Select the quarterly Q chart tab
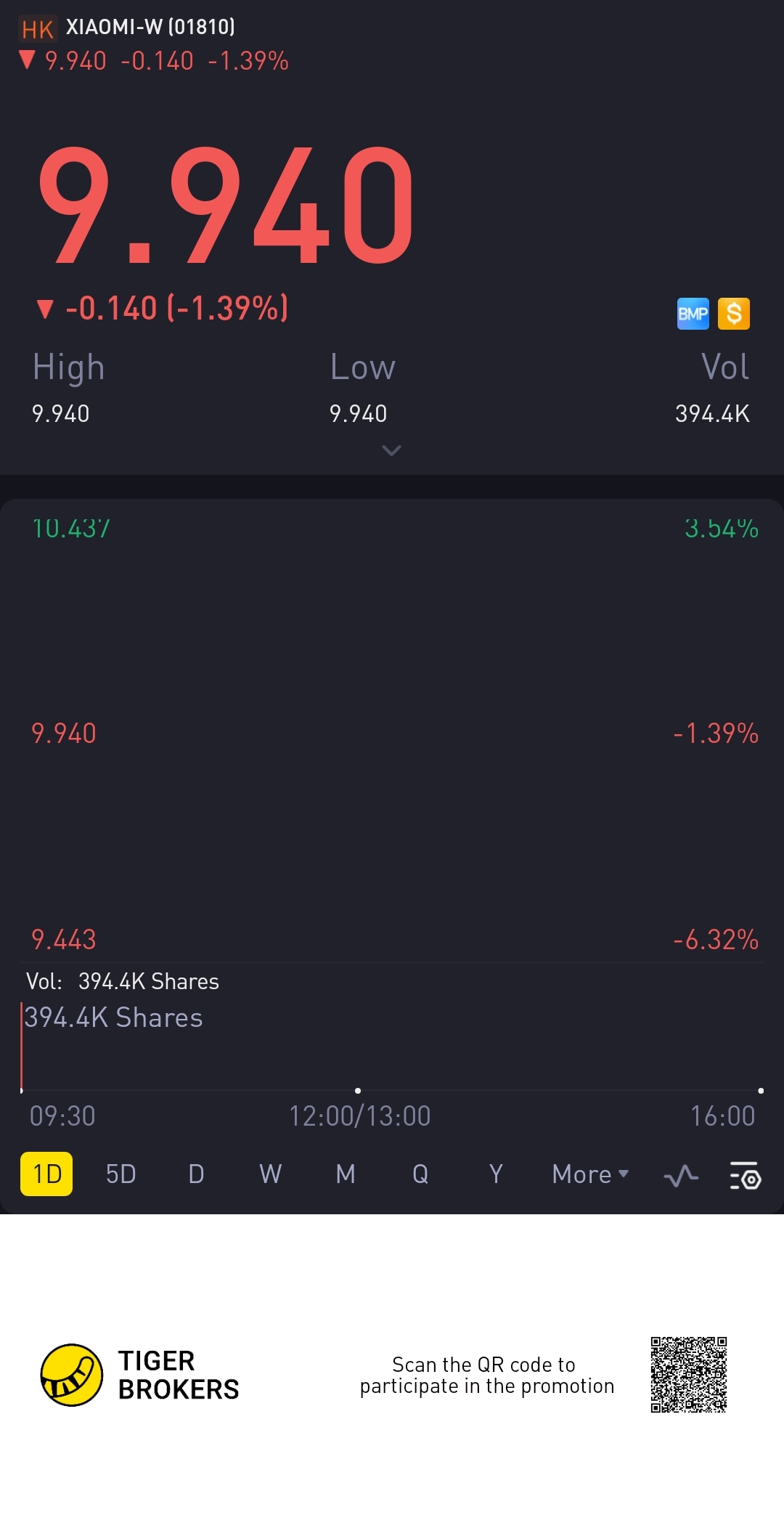Screen dimensions: 784x1536 (x=420, y=1174)
